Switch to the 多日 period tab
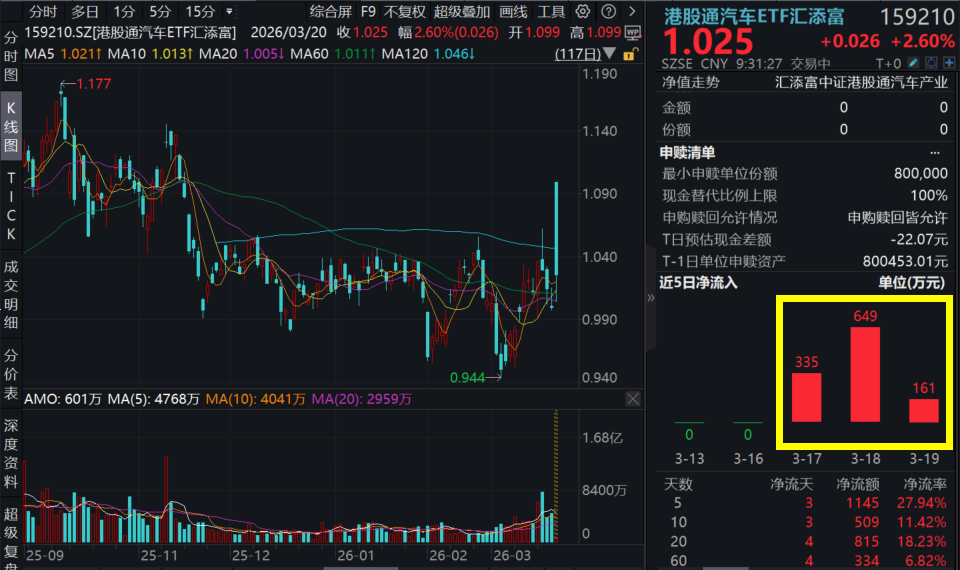960x570 pixels. pos(84,11)
